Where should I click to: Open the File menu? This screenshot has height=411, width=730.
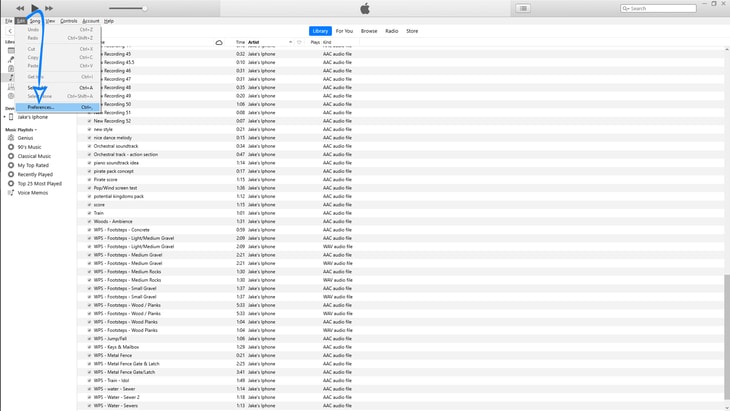[x=9, y=21]
